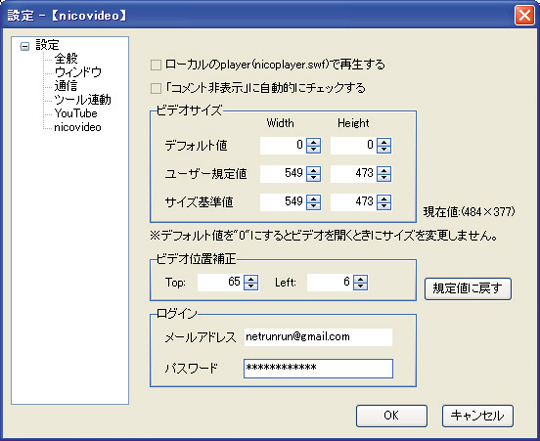Screen dimensions: 540x441
Task: Click 規定値に戻す reset button
Action: [468, 288]
